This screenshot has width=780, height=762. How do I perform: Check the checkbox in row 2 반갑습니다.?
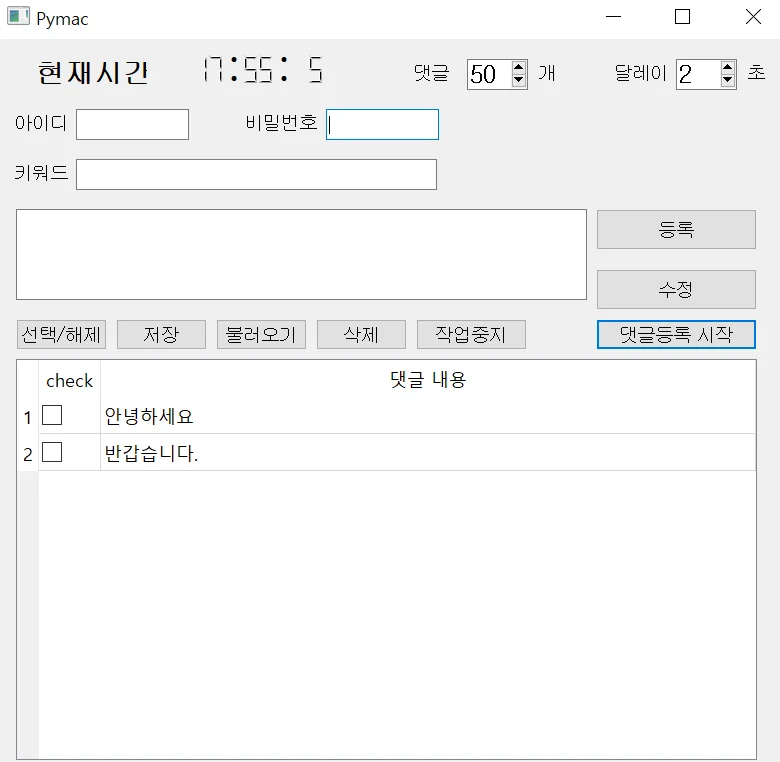[x=52, y=452]
